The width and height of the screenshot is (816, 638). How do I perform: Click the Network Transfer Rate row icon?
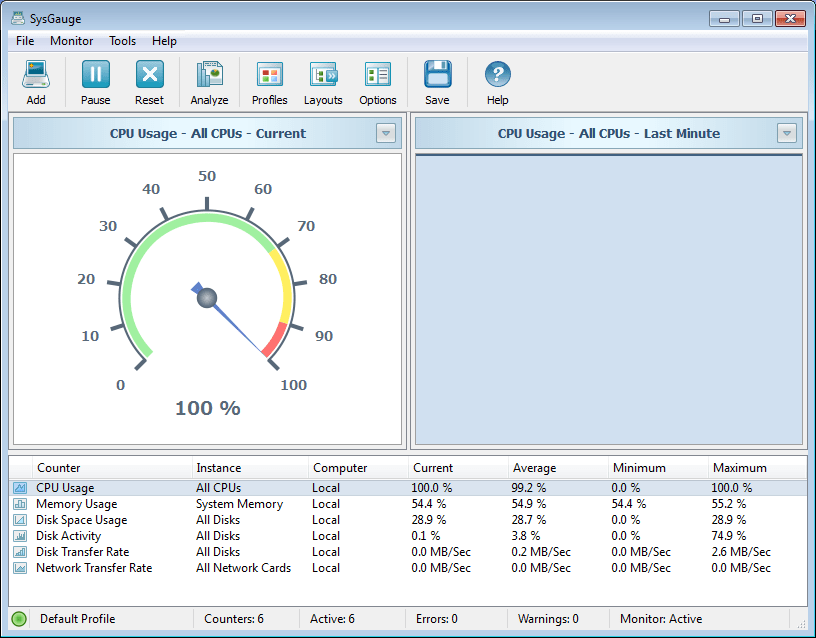coord(20,568)
